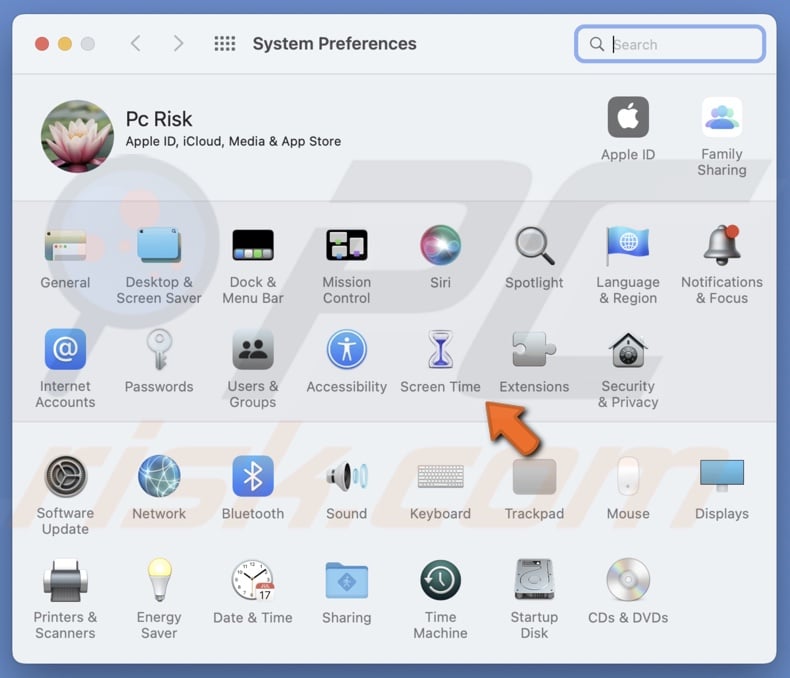This screenshot has width=790, height=678.
Task: Open Mission Control settings
Action: (x=346, y=247)
